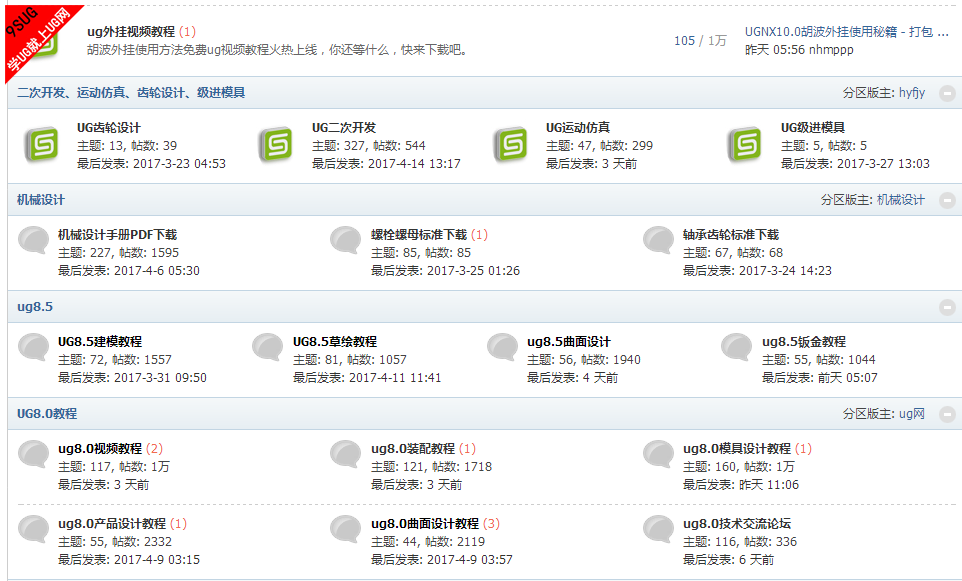
Task: Open ug8.0模具设计教程 forum title
Action: click(x=737, y=449)
